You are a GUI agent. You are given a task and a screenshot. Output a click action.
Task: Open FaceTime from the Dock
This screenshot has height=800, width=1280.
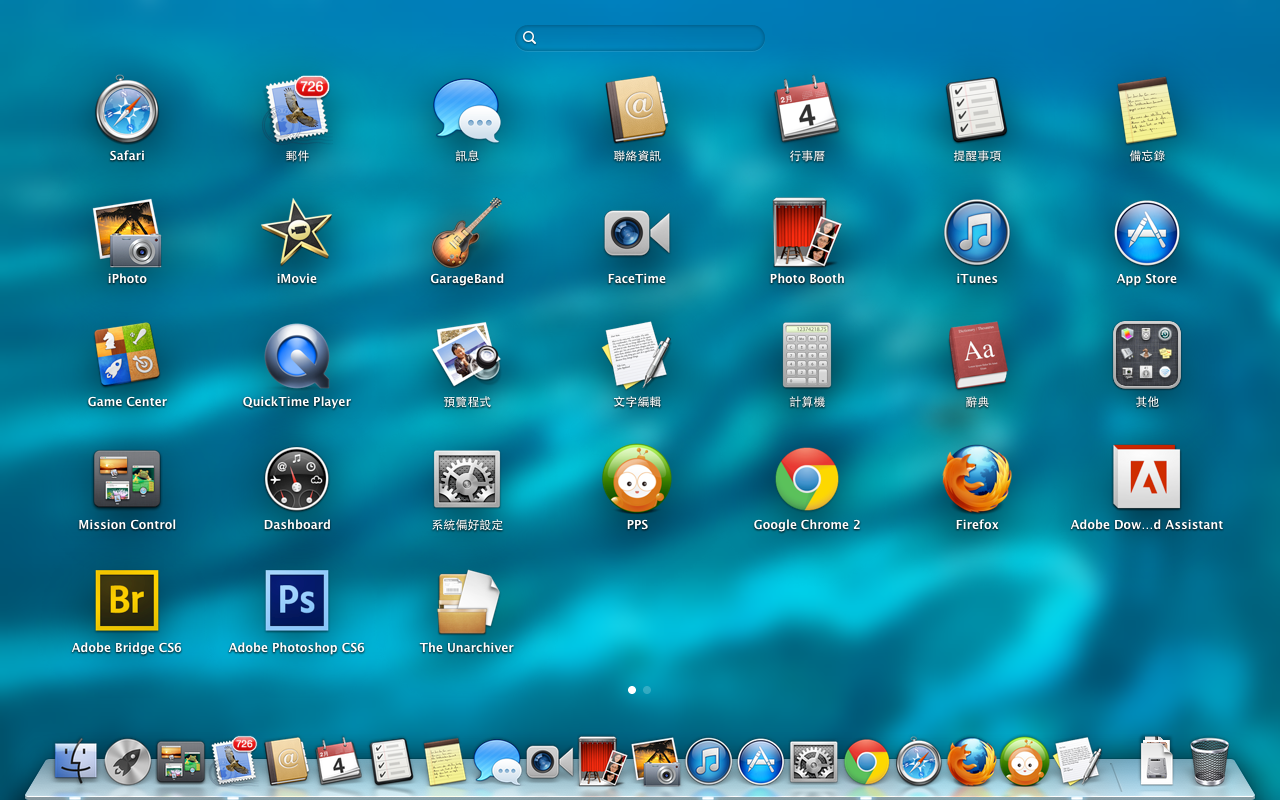pos(549,762)
